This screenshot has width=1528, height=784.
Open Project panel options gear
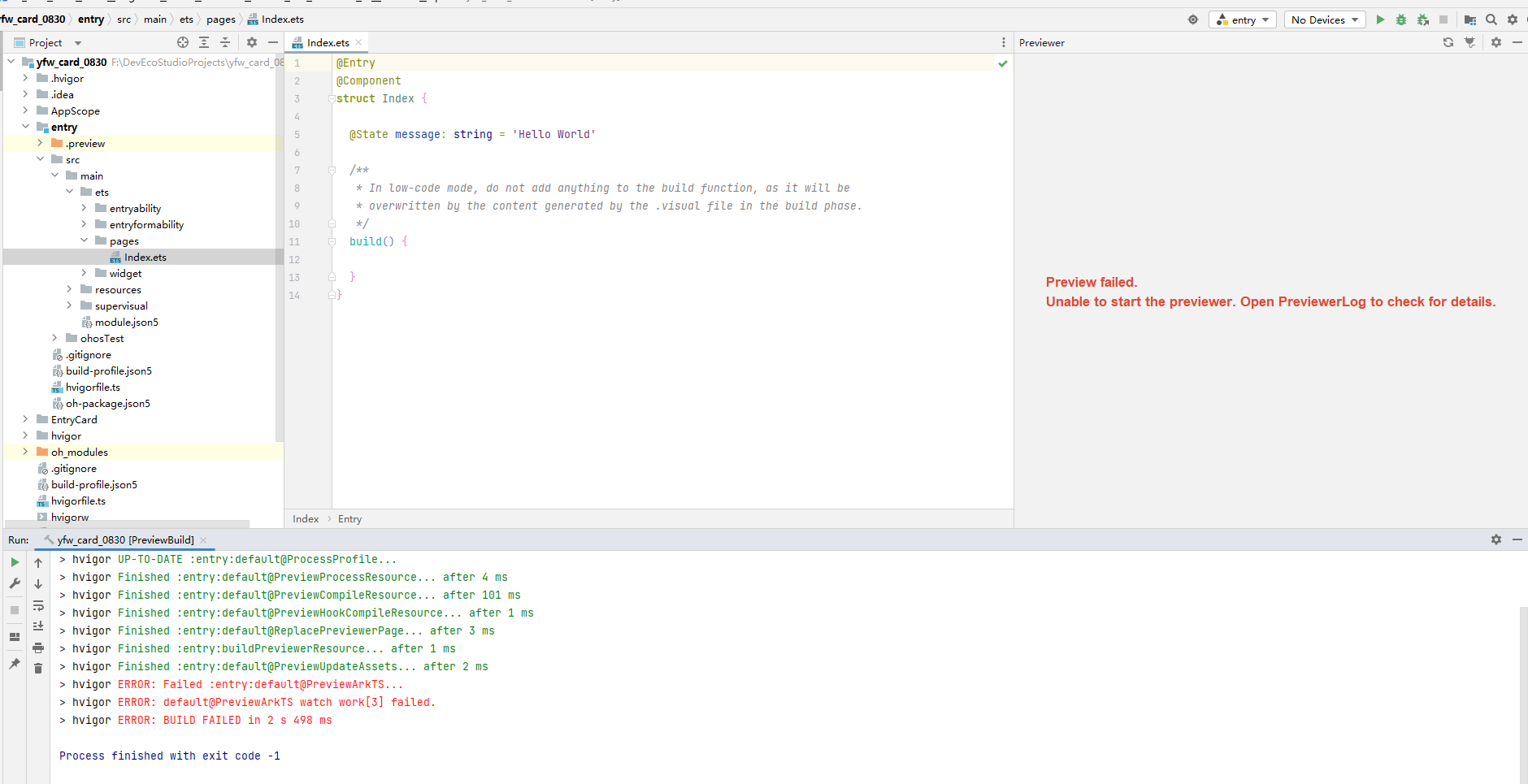click(x=252, y=42)
